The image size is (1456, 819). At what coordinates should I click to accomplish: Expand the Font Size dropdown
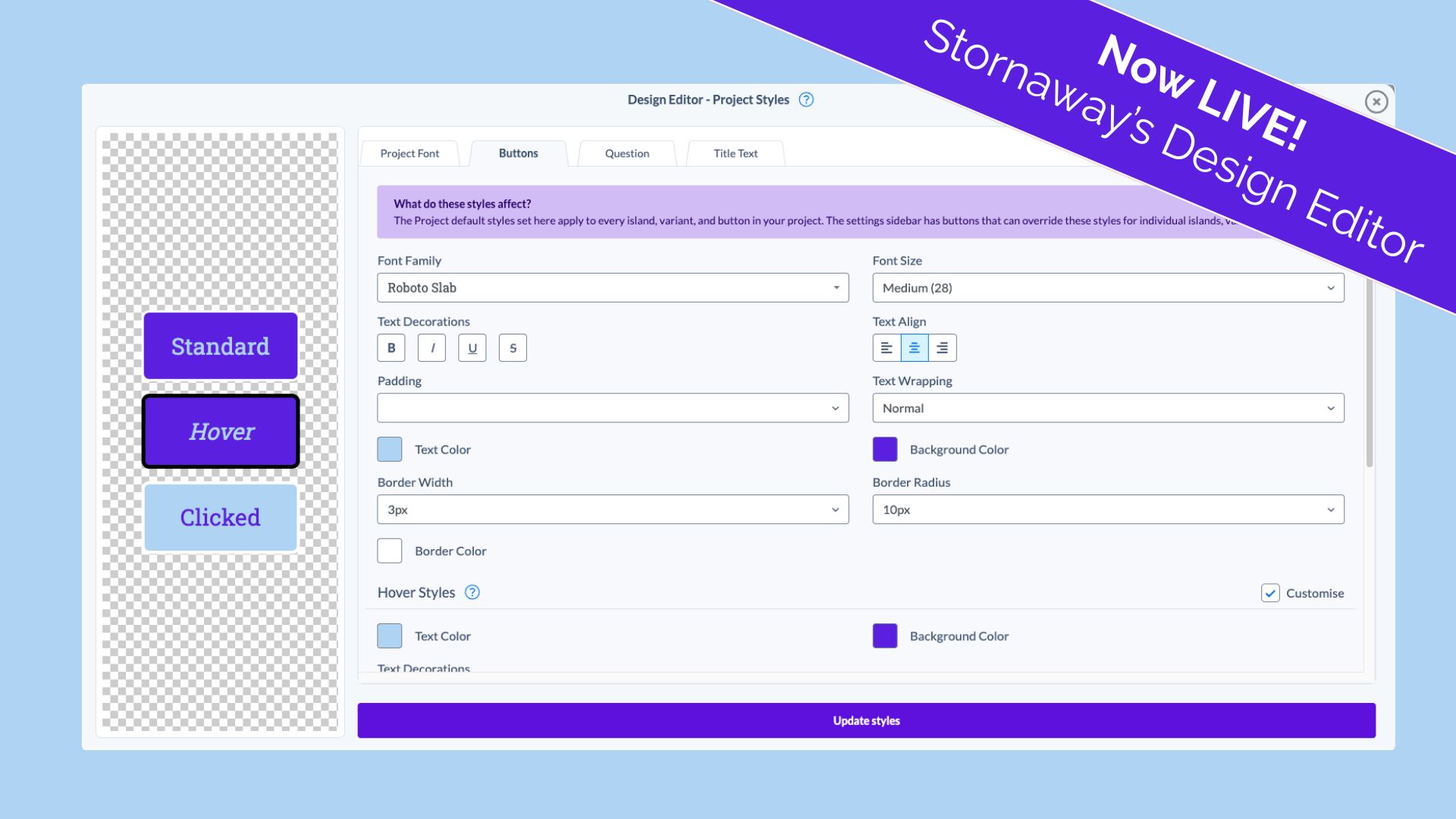click(x=1108, y=288)
